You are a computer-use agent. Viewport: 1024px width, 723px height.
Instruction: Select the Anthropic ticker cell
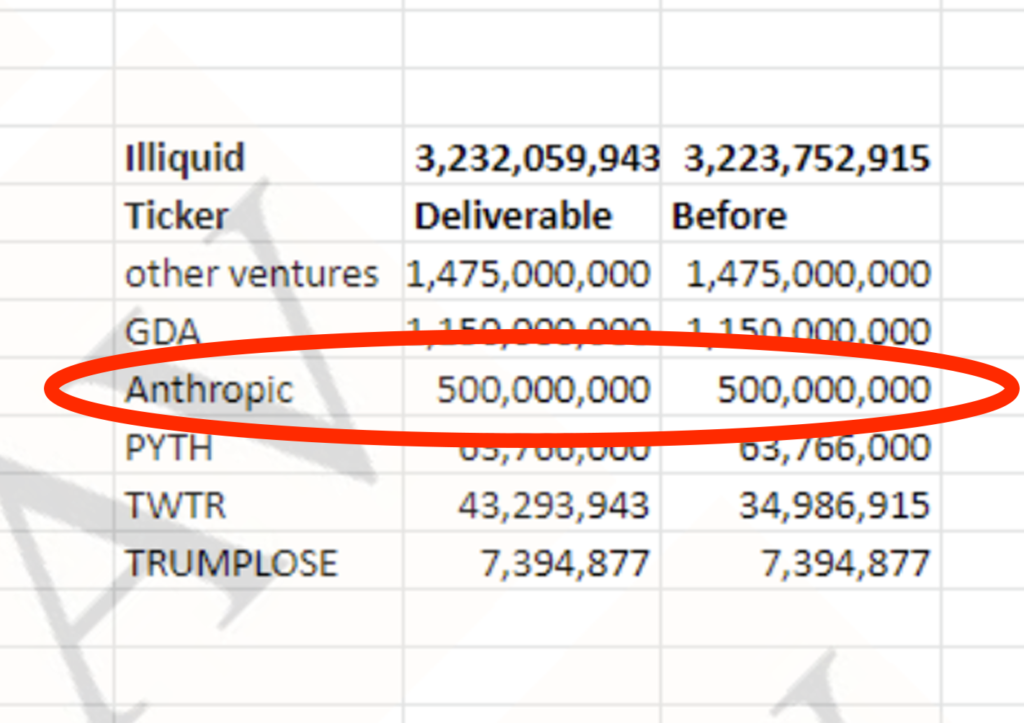click(259, 387)
